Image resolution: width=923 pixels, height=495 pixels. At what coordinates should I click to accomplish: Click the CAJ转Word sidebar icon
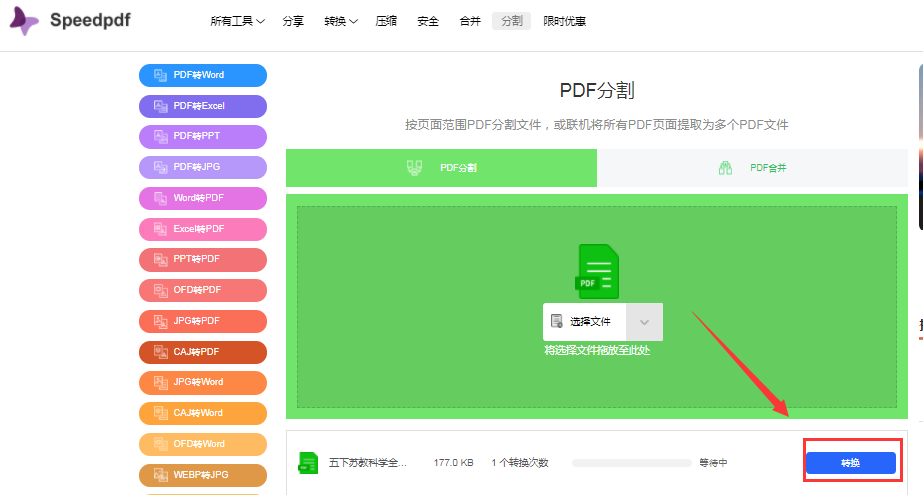[x=160, y=413]
